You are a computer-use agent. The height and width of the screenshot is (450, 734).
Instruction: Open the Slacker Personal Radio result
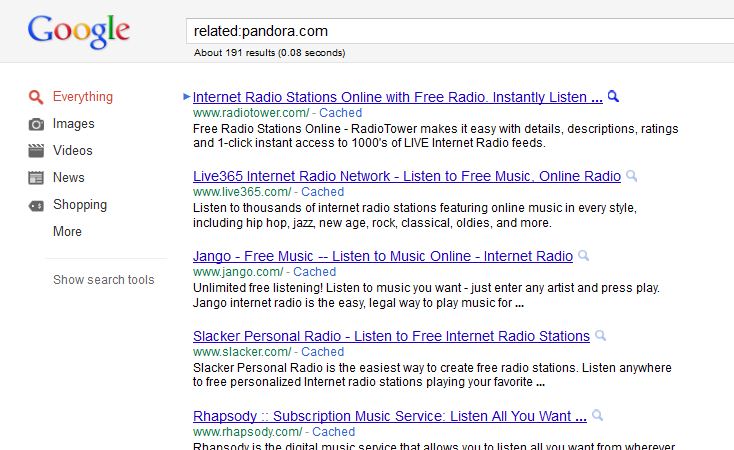[391, 336]
